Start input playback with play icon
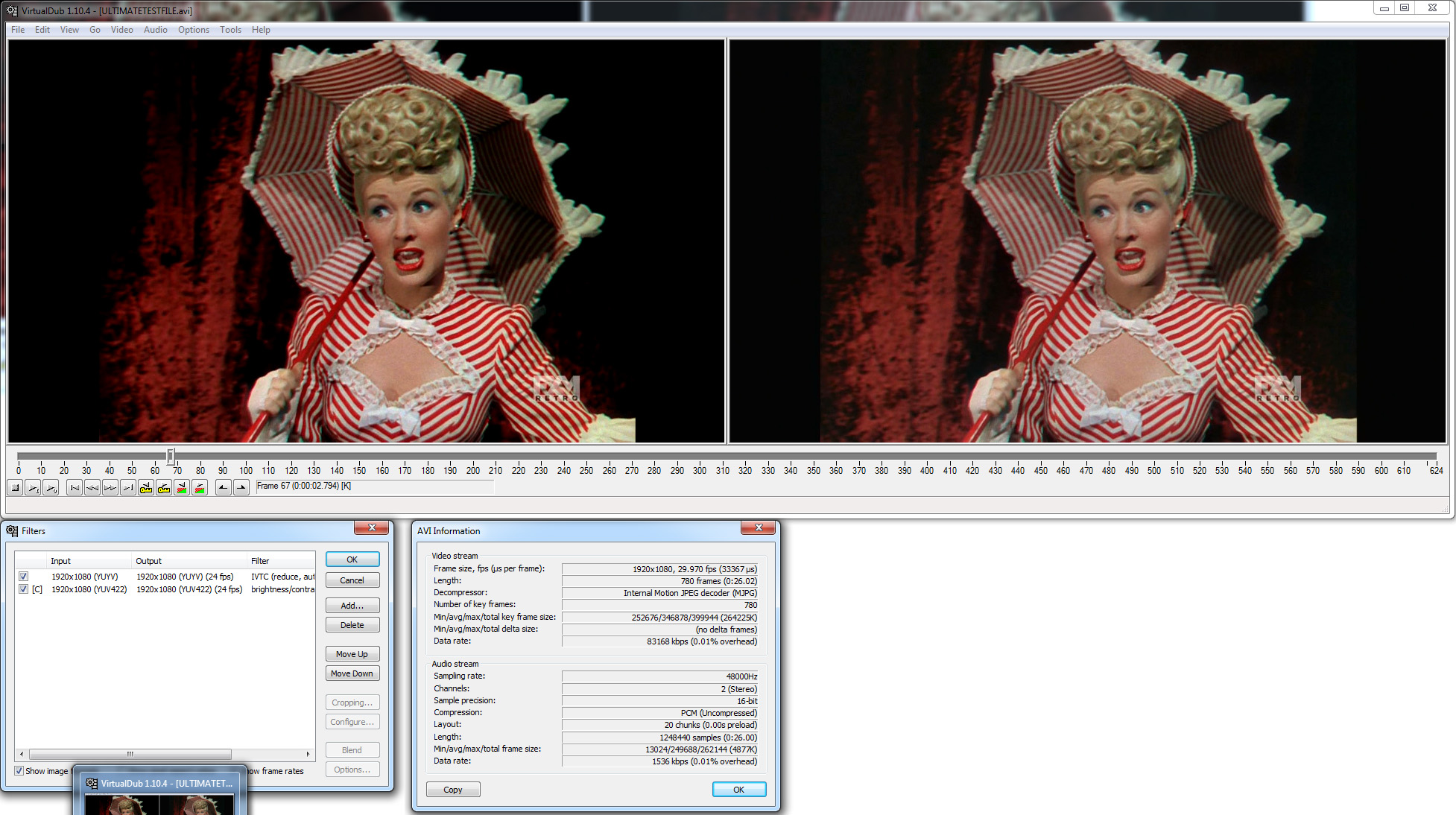1456x815 pixels. click(x=33, y=487)
